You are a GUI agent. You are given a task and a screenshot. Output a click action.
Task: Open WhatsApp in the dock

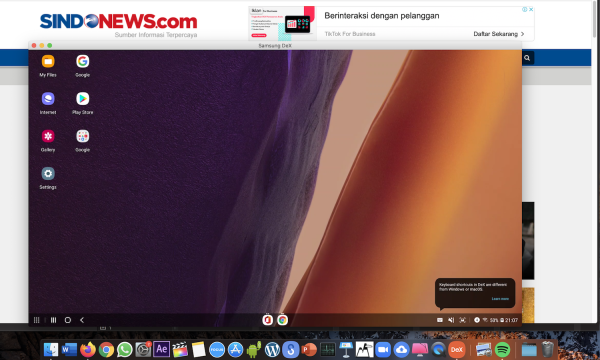coord(124,350)
